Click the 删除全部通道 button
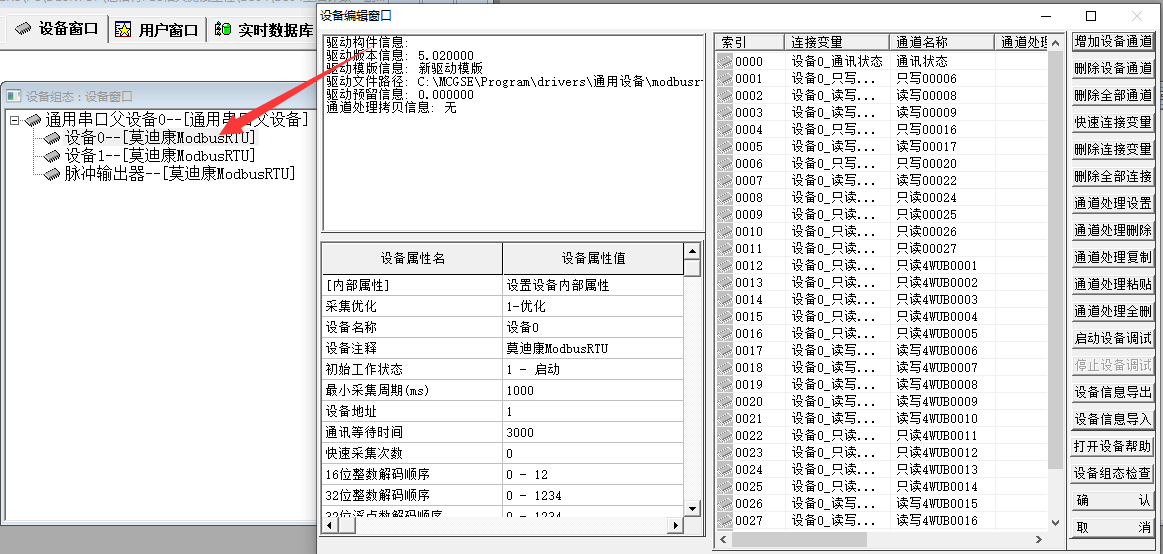 1113,95
